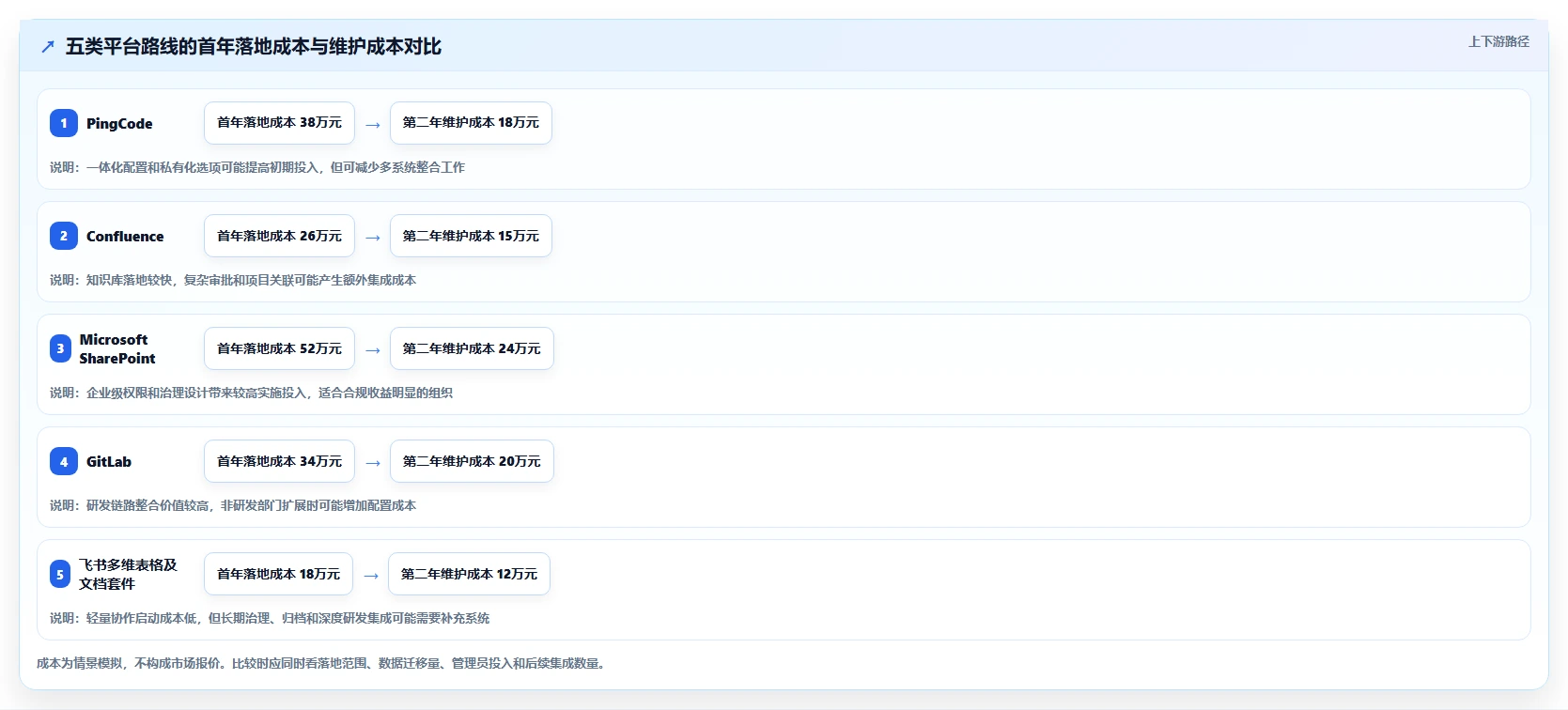Click the 第二年维护成本 24万元 box
This screenshot has width=1568, height=710.
pyautogui.click(x=472, y=348)
